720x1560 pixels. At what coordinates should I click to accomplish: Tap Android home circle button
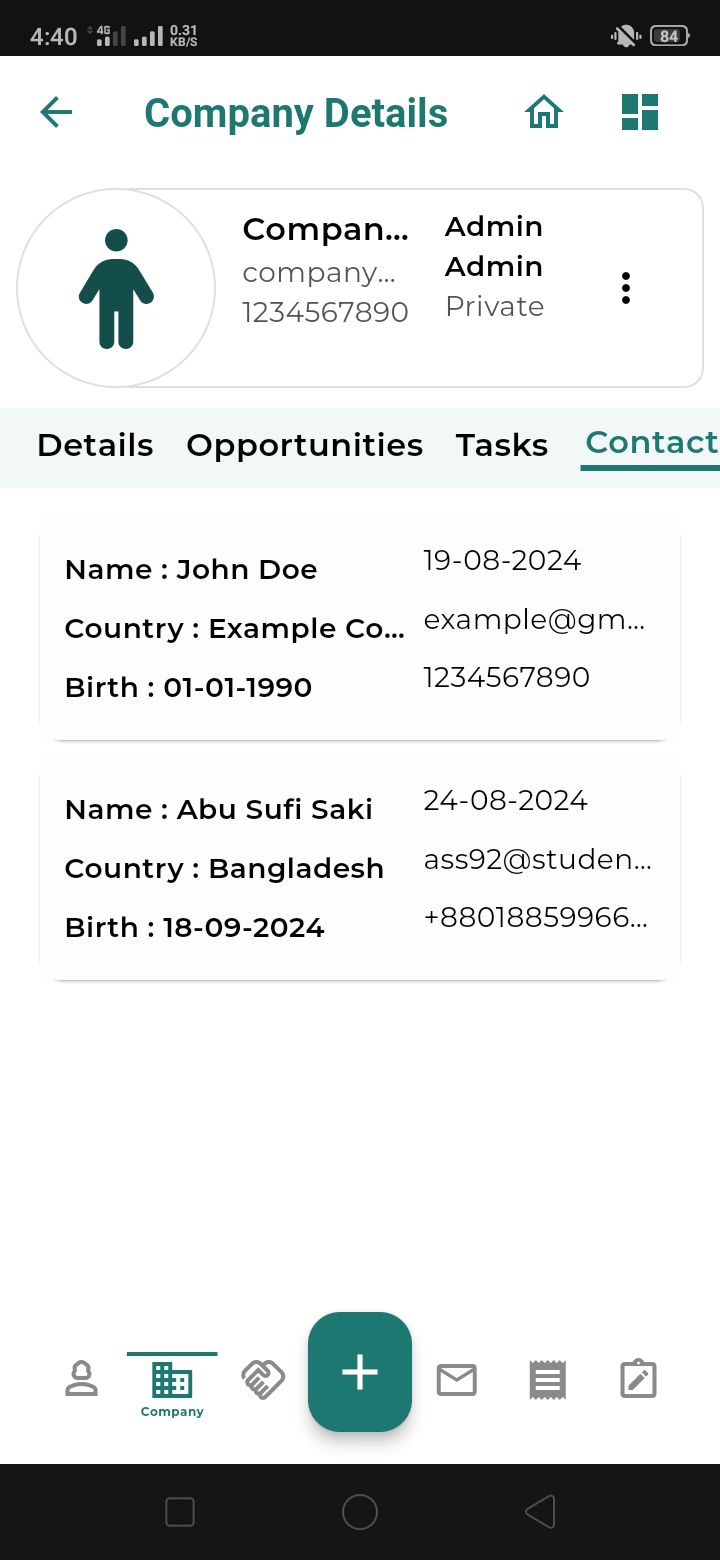pos(360,1512)
